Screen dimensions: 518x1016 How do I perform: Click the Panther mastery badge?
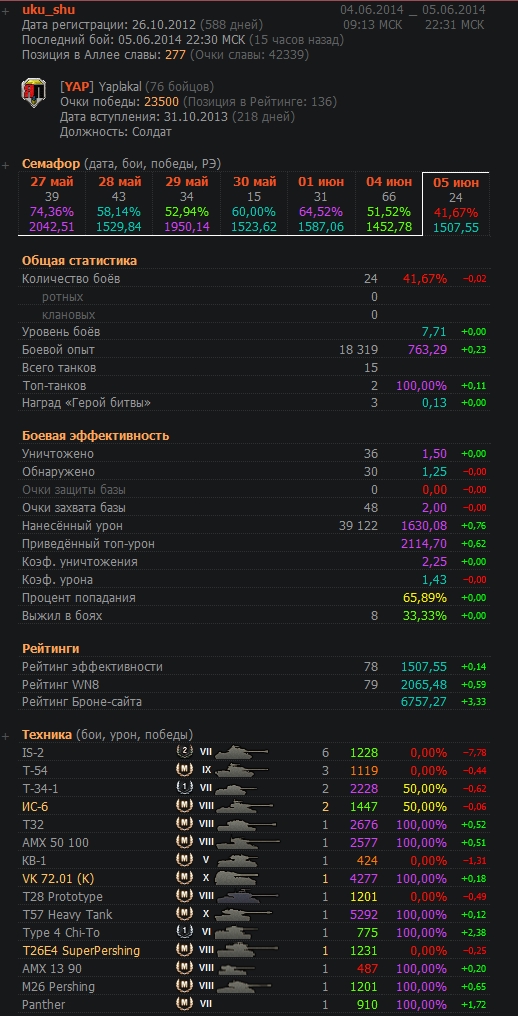(185, 1005)
